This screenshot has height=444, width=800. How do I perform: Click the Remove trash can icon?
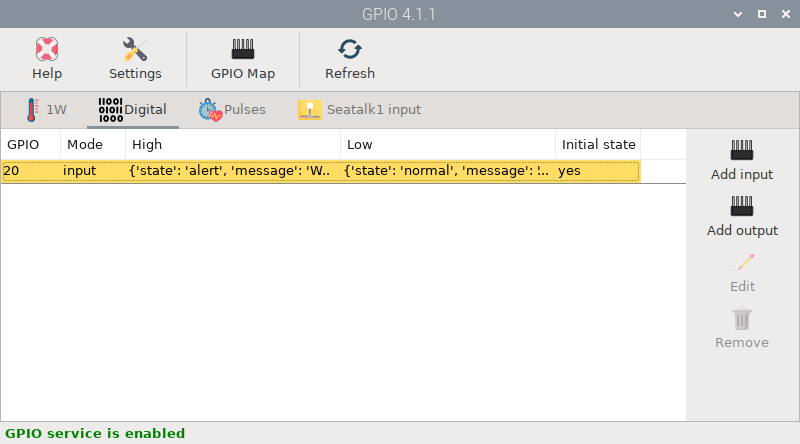742,318
